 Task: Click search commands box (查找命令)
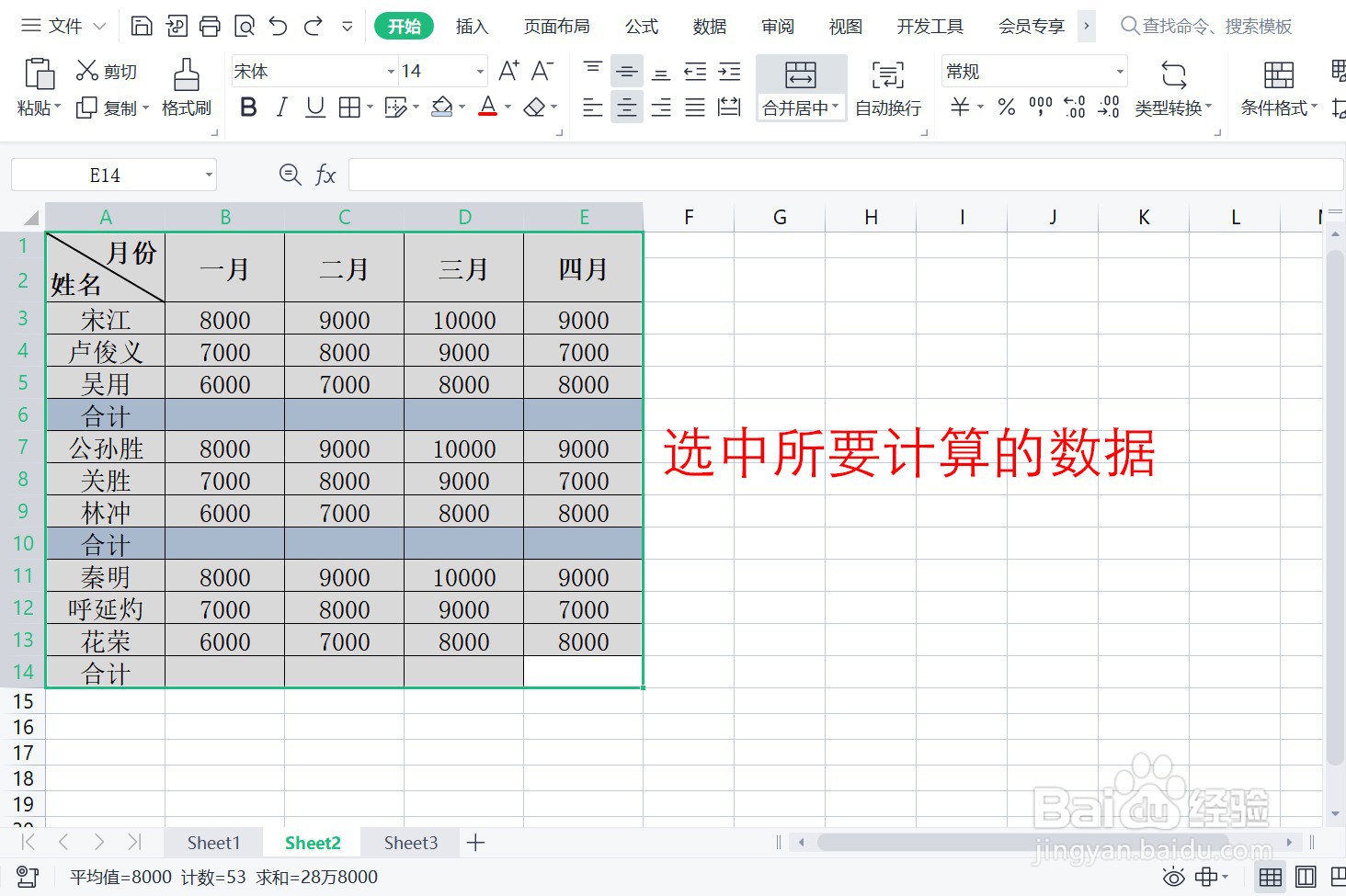pyautogui.click(x=1207, y=27)
